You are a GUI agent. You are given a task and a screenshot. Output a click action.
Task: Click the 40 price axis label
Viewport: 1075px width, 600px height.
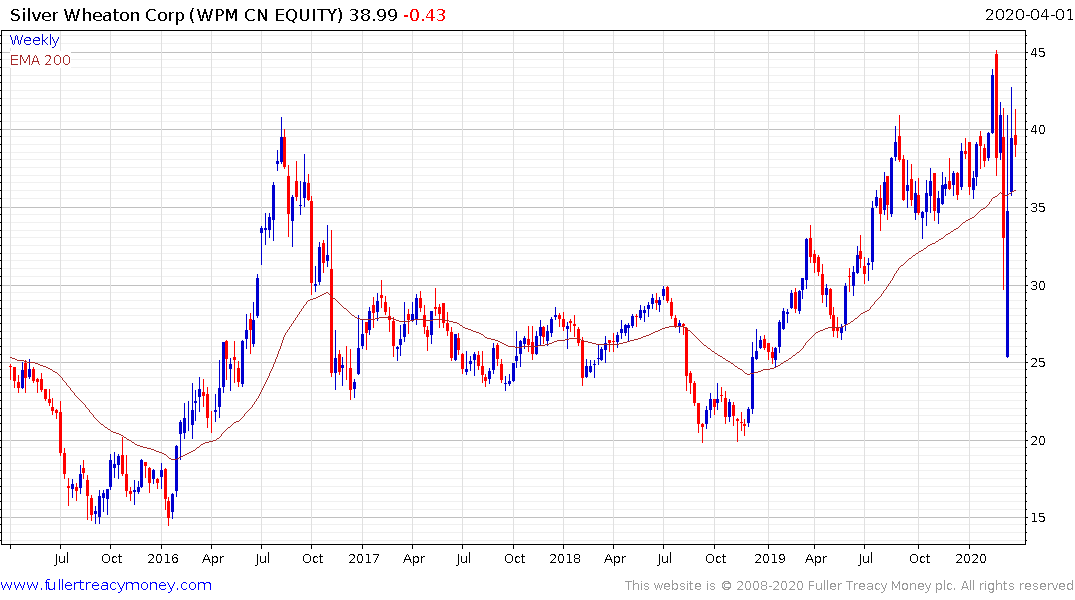[1037, 130]
